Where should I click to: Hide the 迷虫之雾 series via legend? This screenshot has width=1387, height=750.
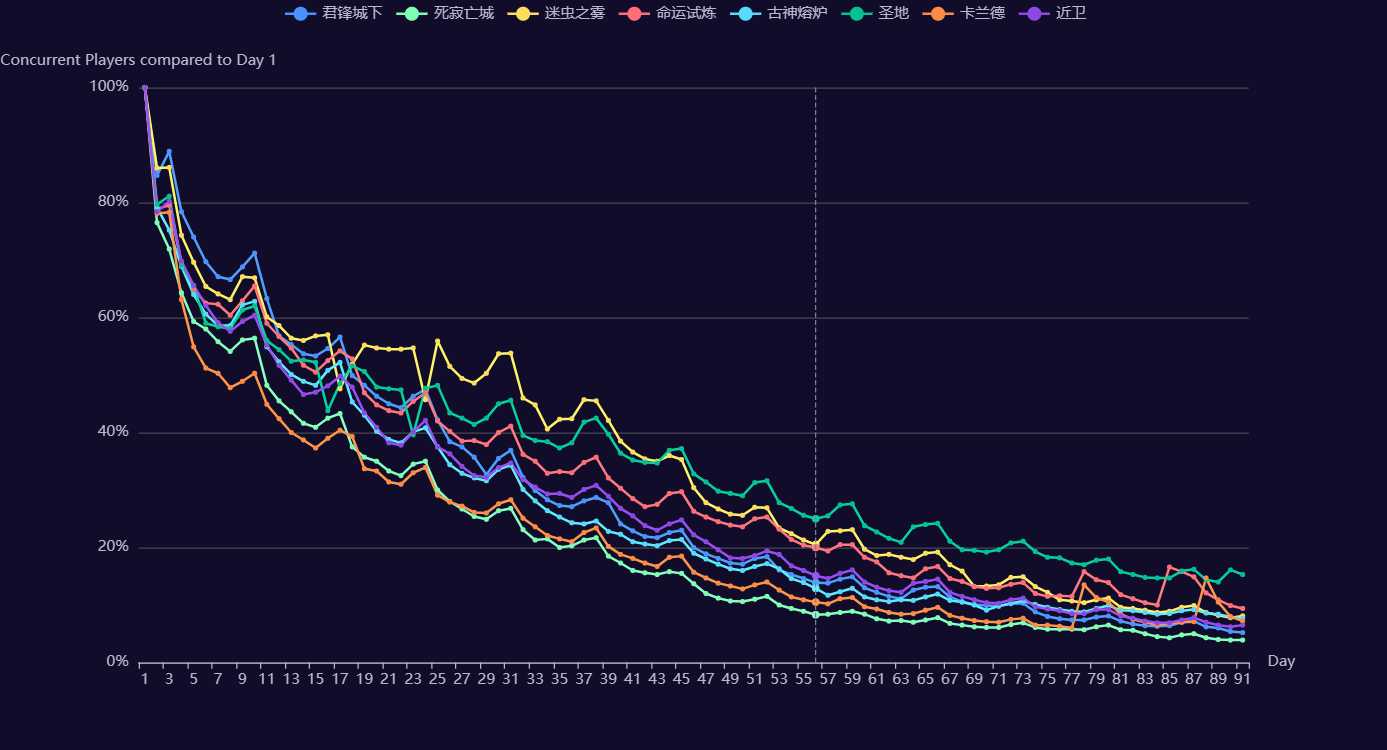[556, 14]
